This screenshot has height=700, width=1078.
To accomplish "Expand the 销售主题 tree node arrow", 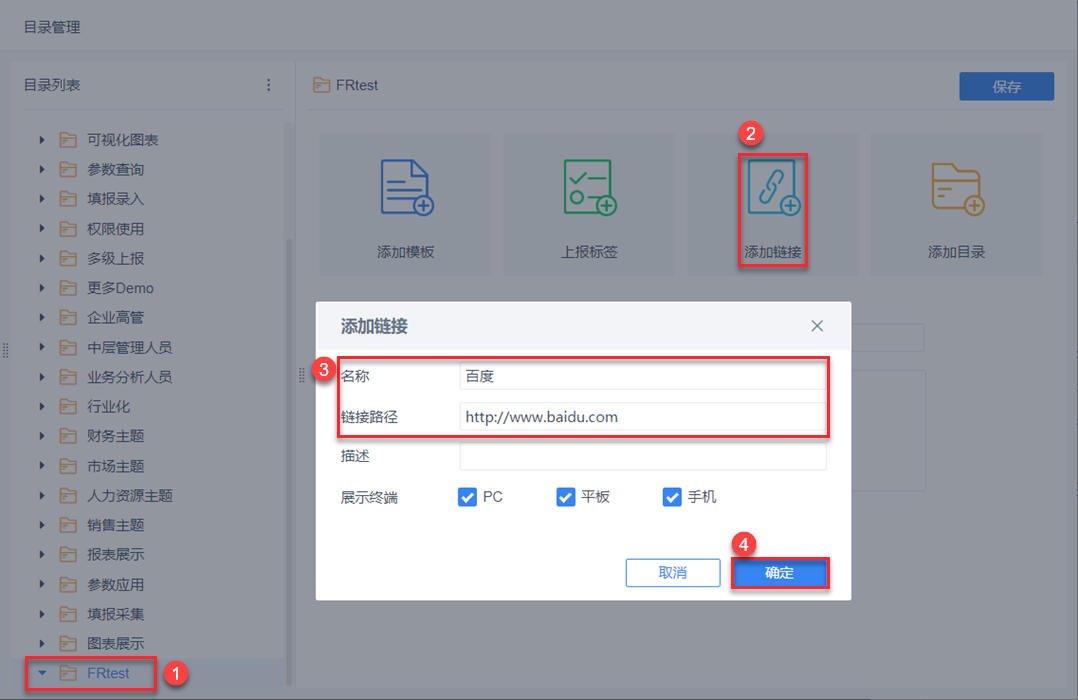I will (x=42, y=525).
